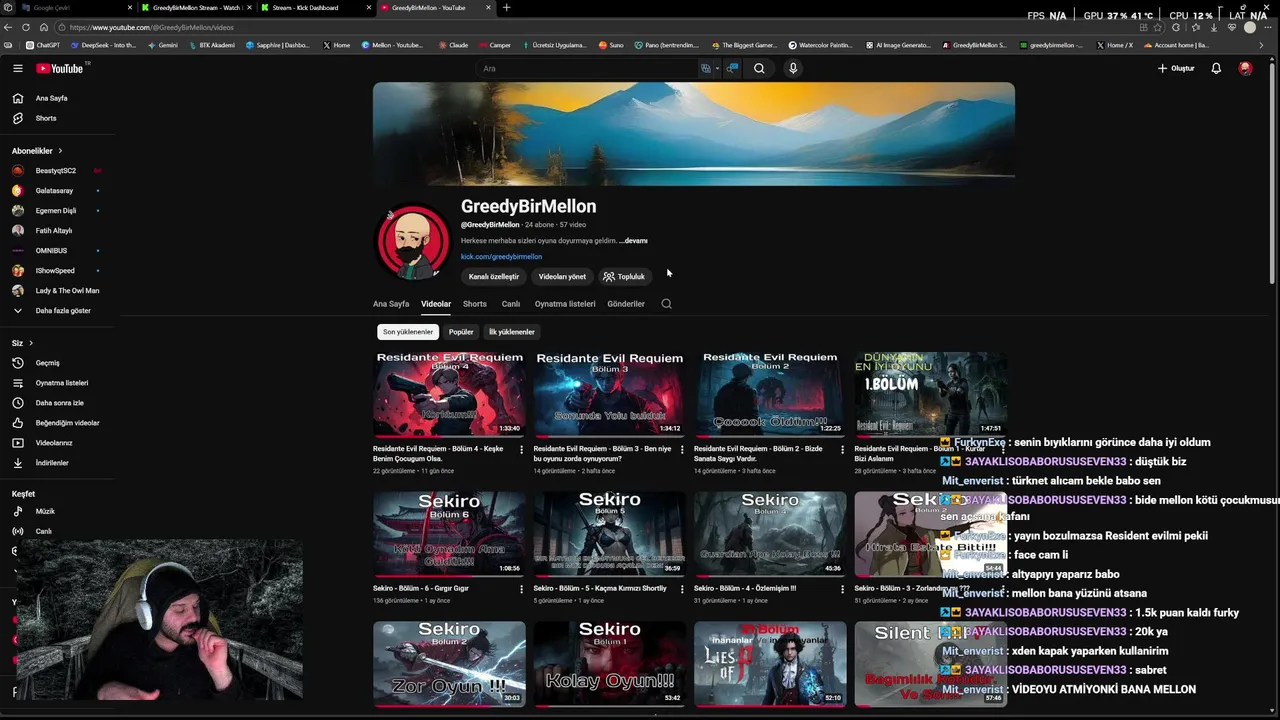Open Lady & The Owl Man channel
The image size is (1280, 720).
58,291
